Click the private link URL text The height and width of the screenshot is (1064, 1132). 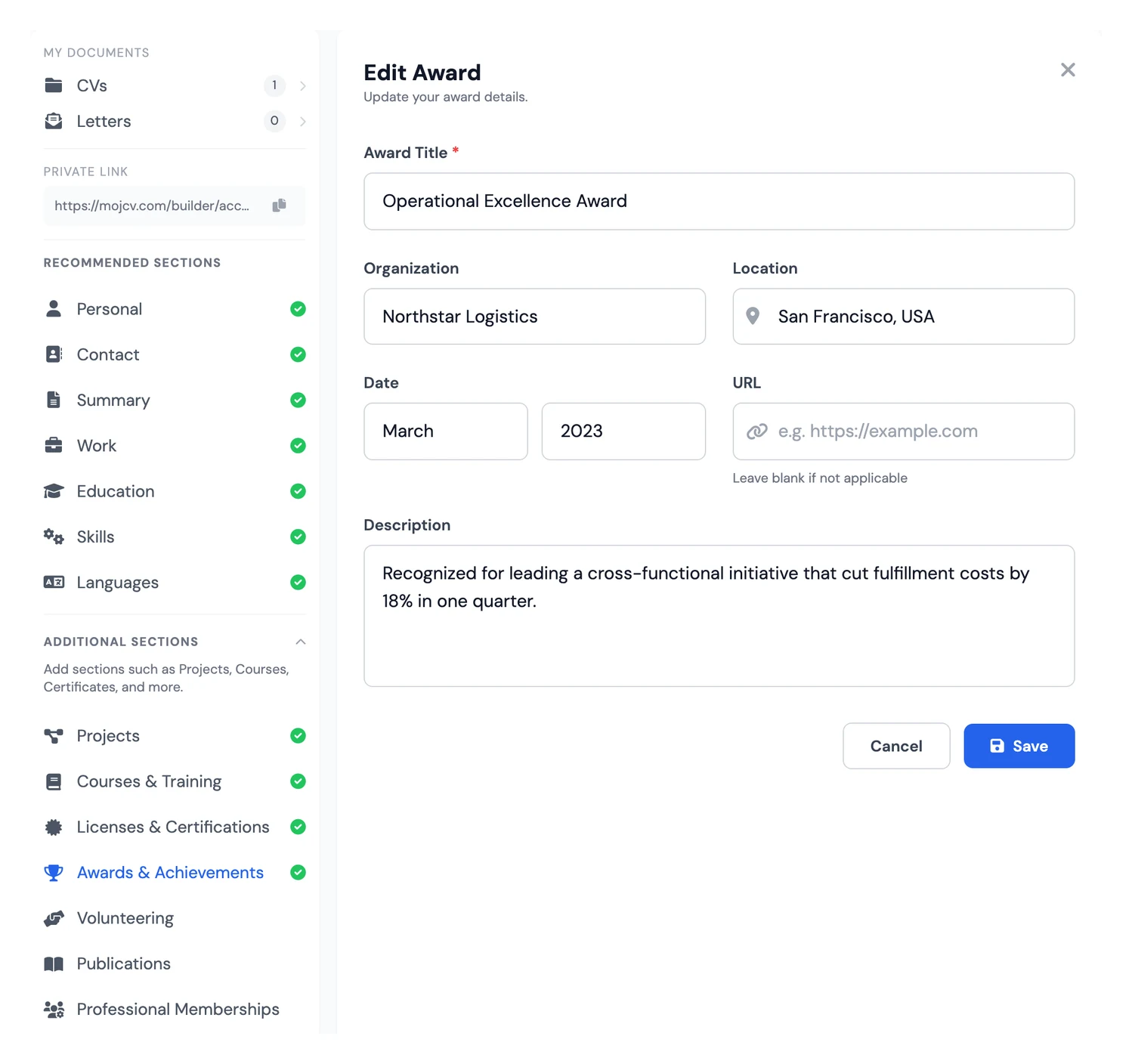point(152,206)
